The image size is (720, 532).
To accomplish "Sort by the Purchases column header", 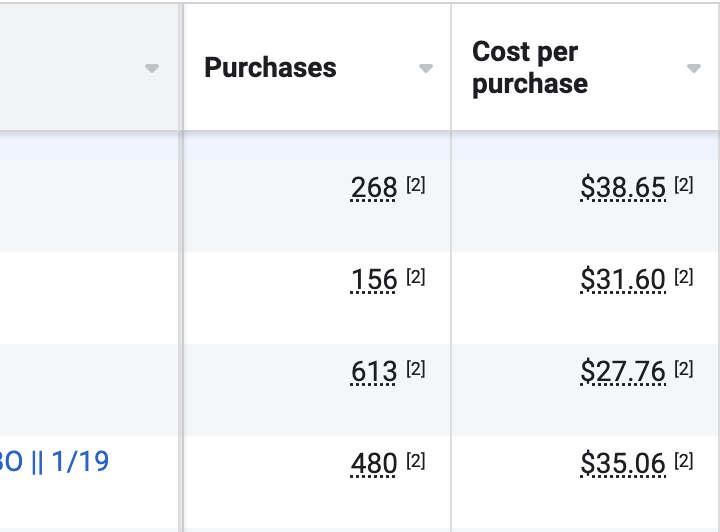I will point(270,68).
